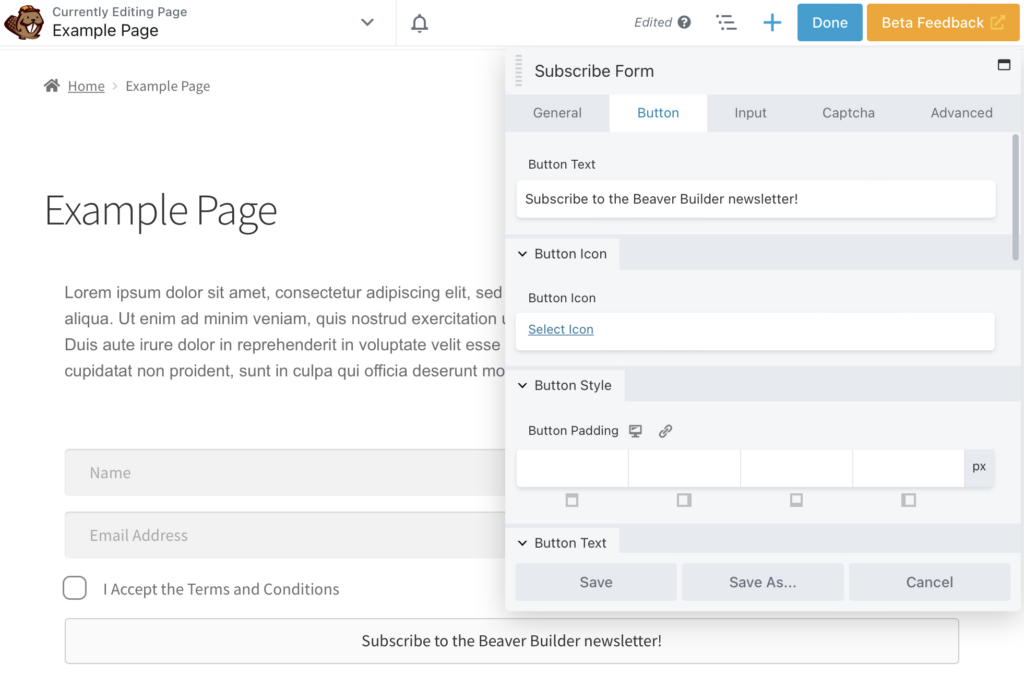This screenshot has width=1024, height=687.
Task: Toggle the padding link values icon
Action: point(665,431)
